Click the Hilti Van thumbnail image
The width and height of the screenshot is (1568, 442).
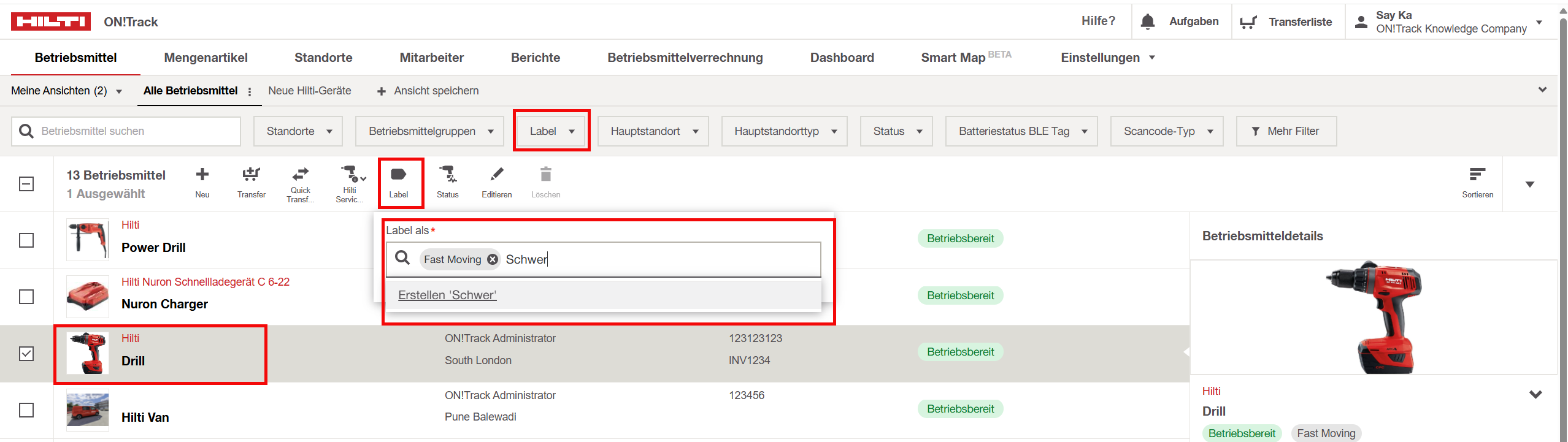point(88,410)
